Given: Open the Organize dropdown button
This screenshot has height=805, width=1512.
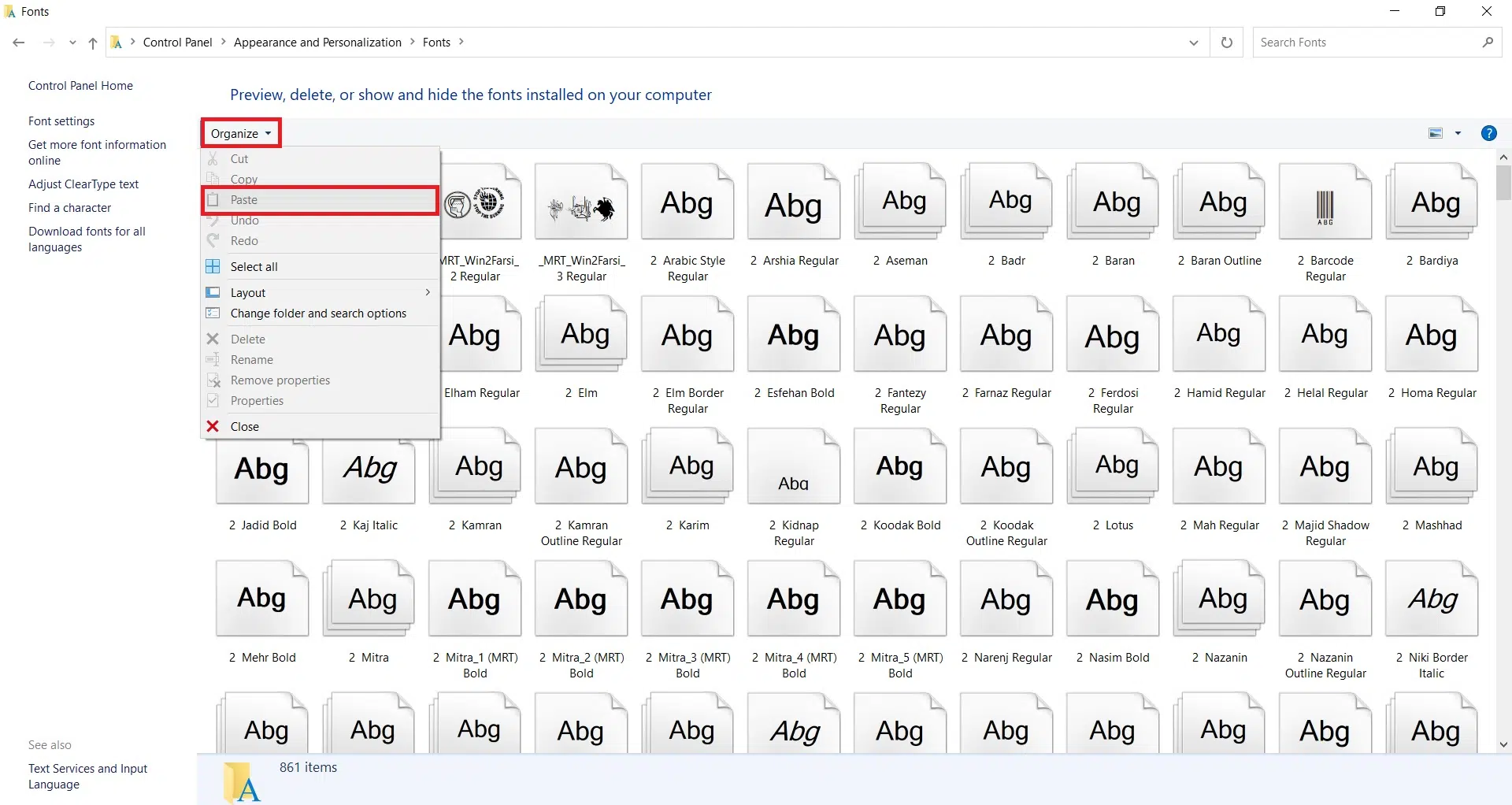Looking at the screenshot, I should (x=241, y=133).
